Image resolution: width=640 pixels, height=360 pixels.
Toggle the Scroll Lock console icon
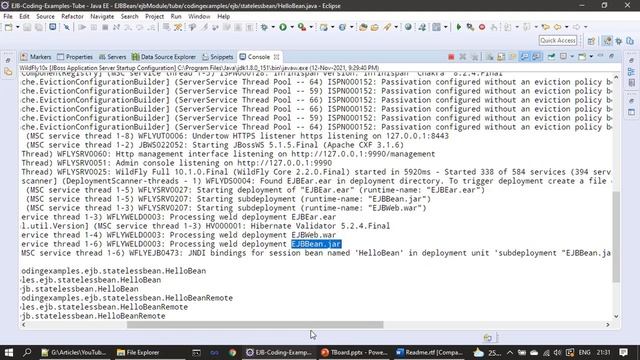coord(501,57)
